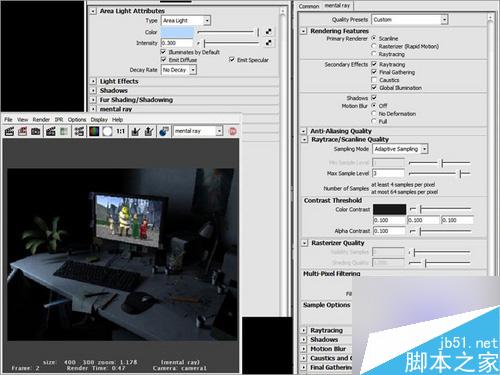The width and height of the screenshot is (500, 375).
Task: Expand the Light Effects section
Action: [93, 81]
